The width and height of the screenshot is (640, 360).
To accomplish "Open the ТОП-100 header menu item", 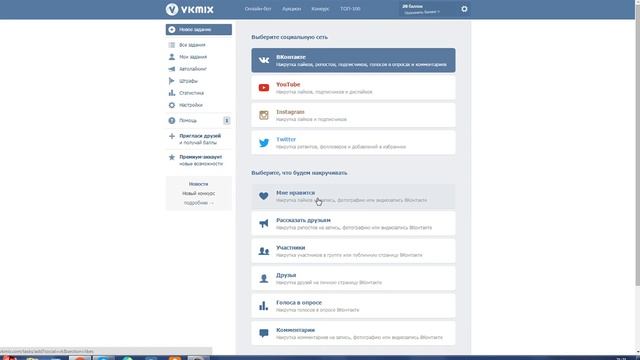I will [x=350, y=9].
